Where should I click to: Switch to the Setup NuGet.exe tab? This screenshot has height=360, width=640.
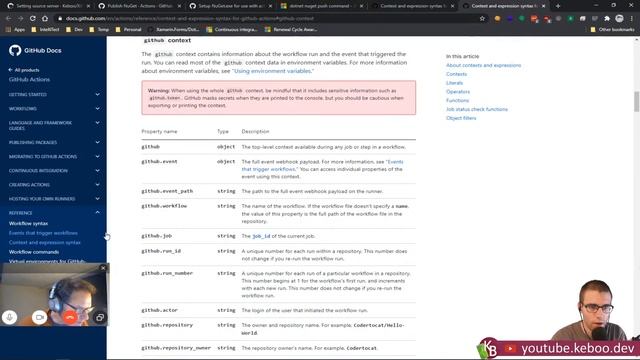[x=231, y=6]
